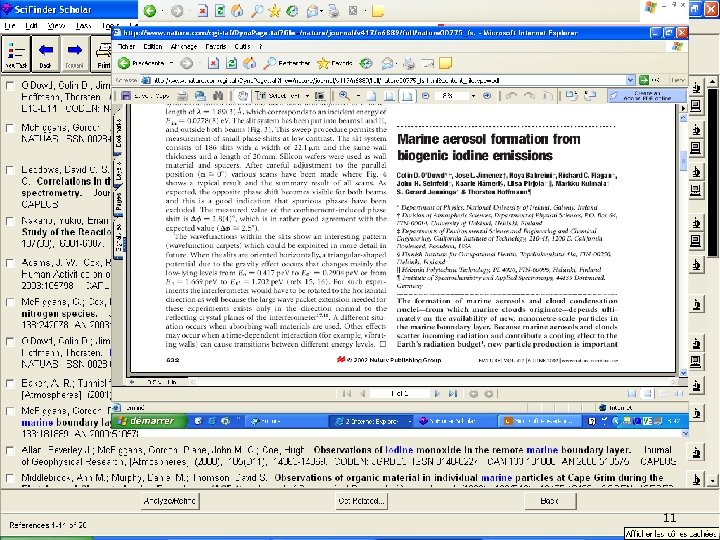Click the démarrer Start button
Image resolution: width=720 pixels, height=540 pixels.
149,421
